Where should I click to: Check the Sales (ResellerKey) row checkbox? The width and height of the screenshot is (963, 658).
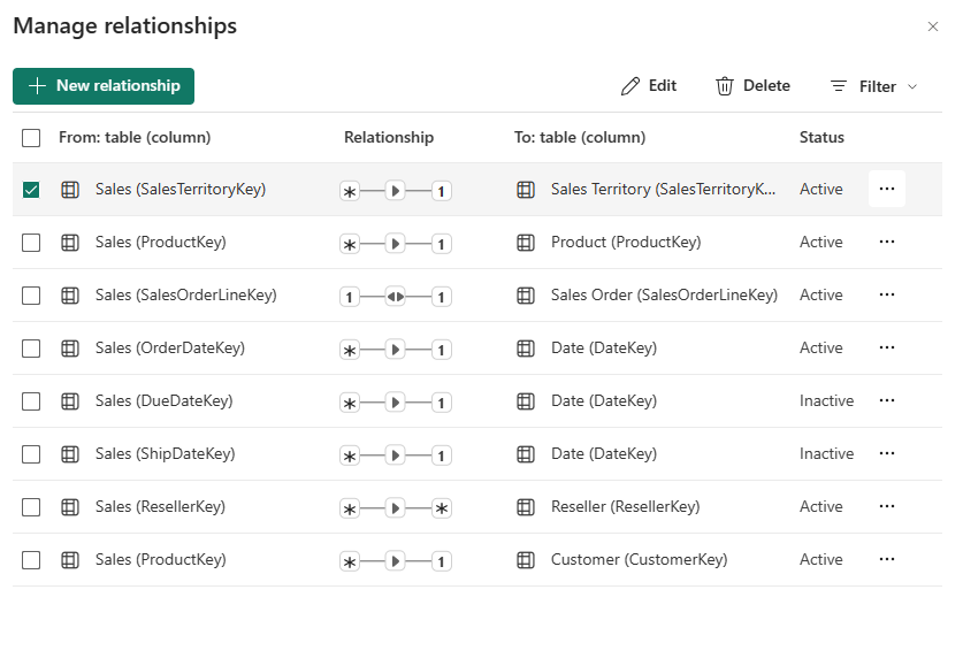[x=31, y=507]
